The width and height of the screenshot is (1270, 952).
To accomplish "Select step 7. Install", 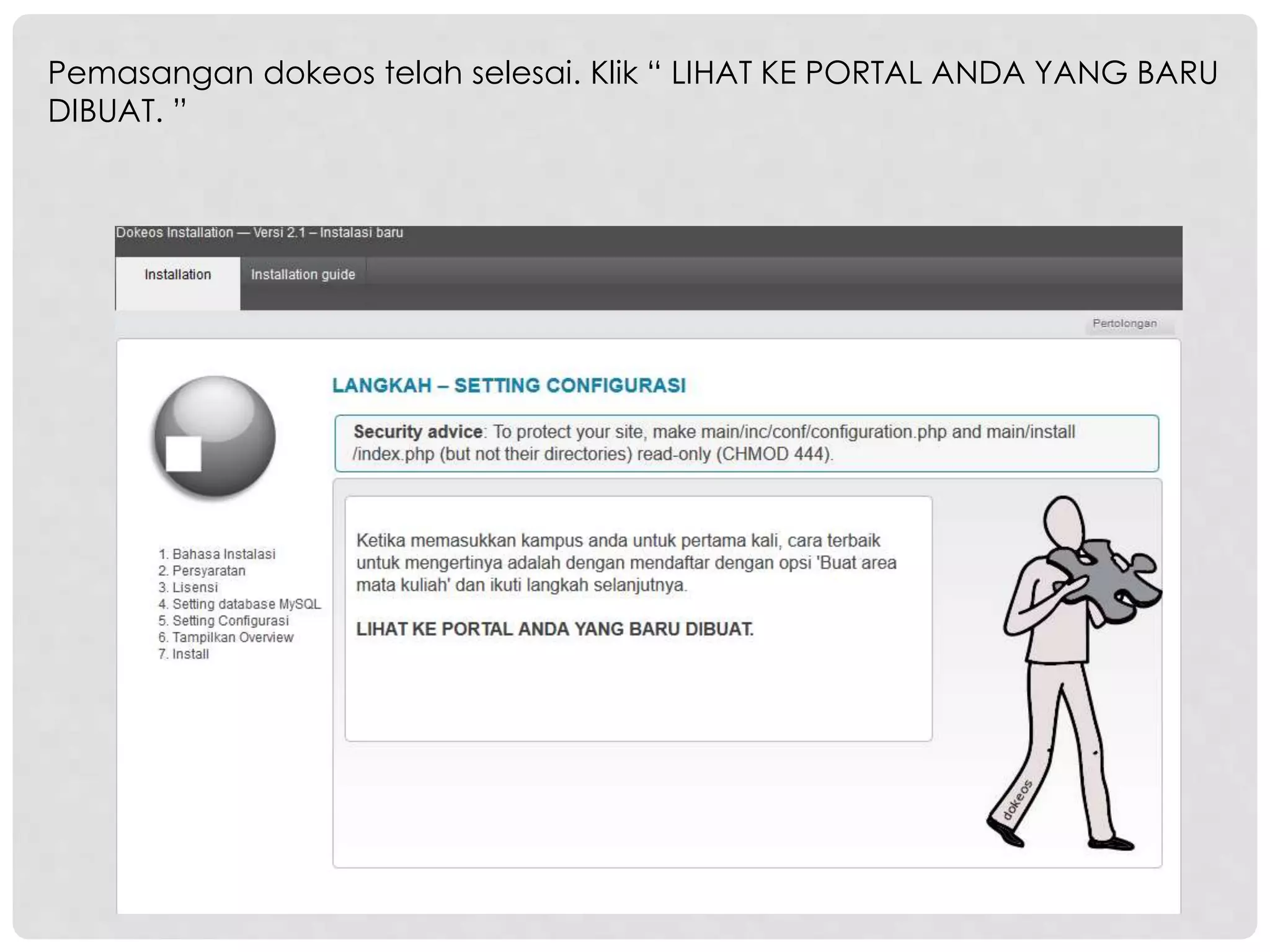I will click(x=184, y=654).
